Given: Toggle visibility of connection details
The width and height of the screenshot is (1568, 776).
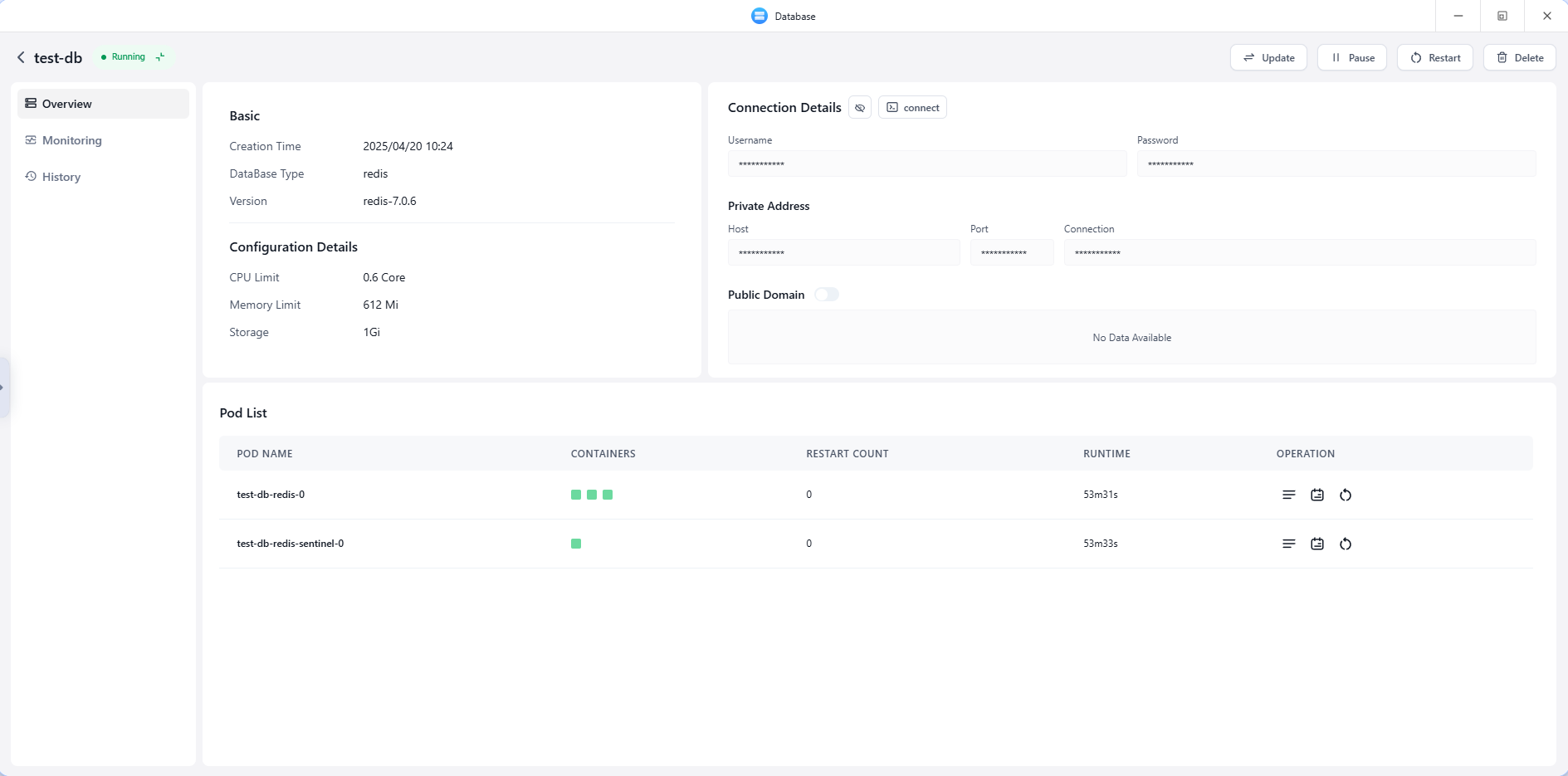Looking at the screenshot, I should click(860, 108).
